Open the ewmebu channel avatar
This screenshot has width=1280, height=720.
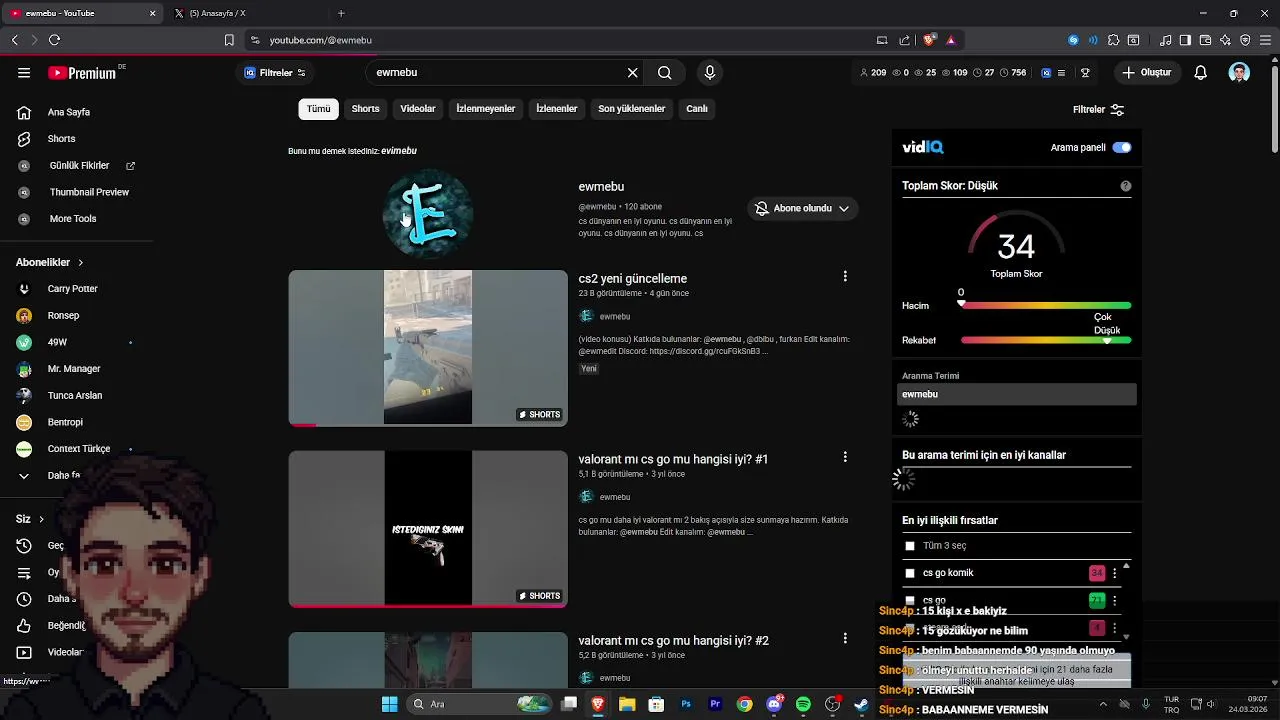[428, 214]
